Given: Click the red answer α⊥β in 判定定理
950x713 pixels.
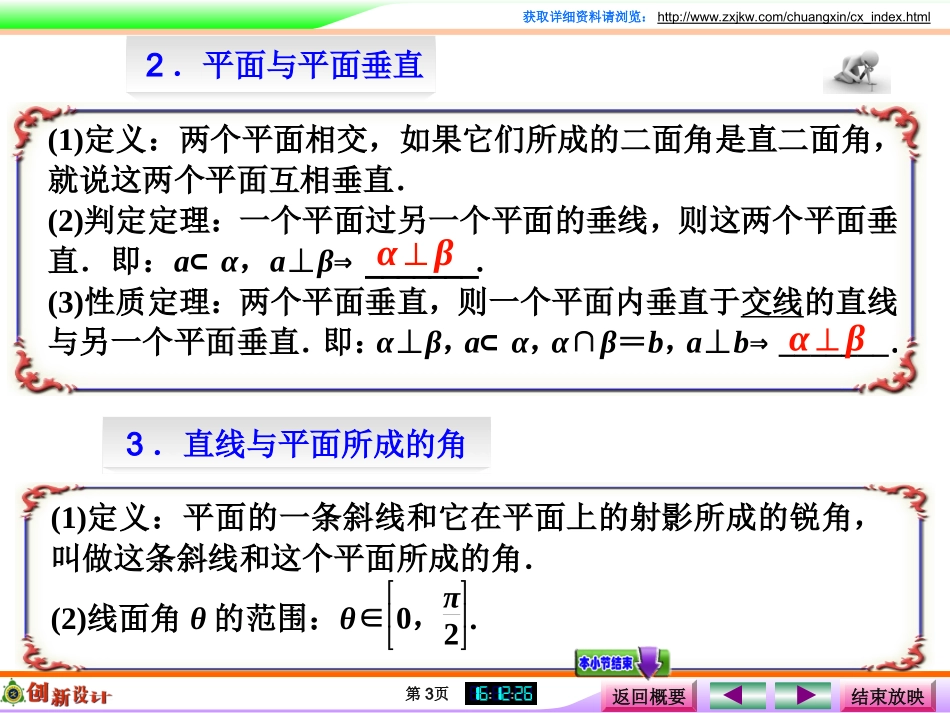Looking at the screenshot, I should pyautogui.click(x=416, y=254).
